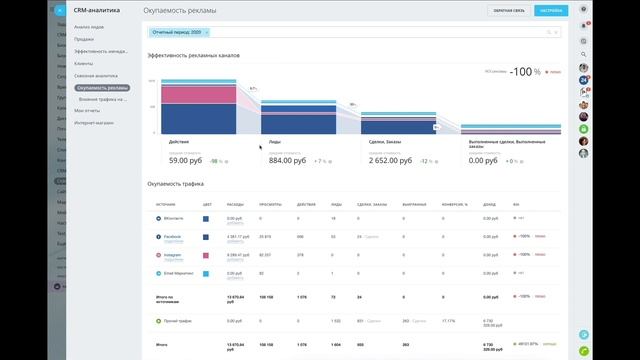
Task: Click the Конверсия, % column header
Action: coord(454,204)
